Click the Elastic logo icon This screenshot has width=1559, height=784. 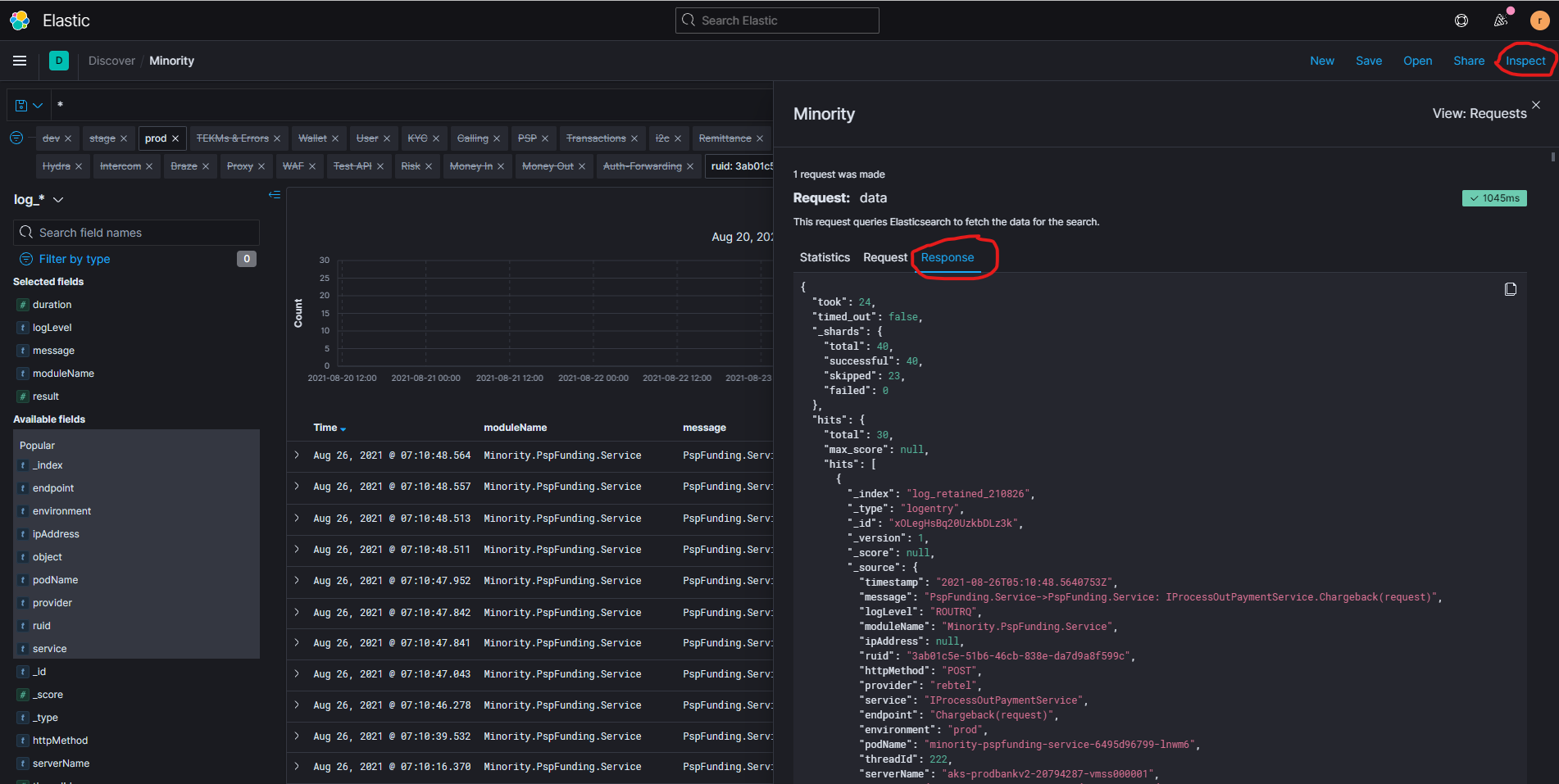click(20, 20)
